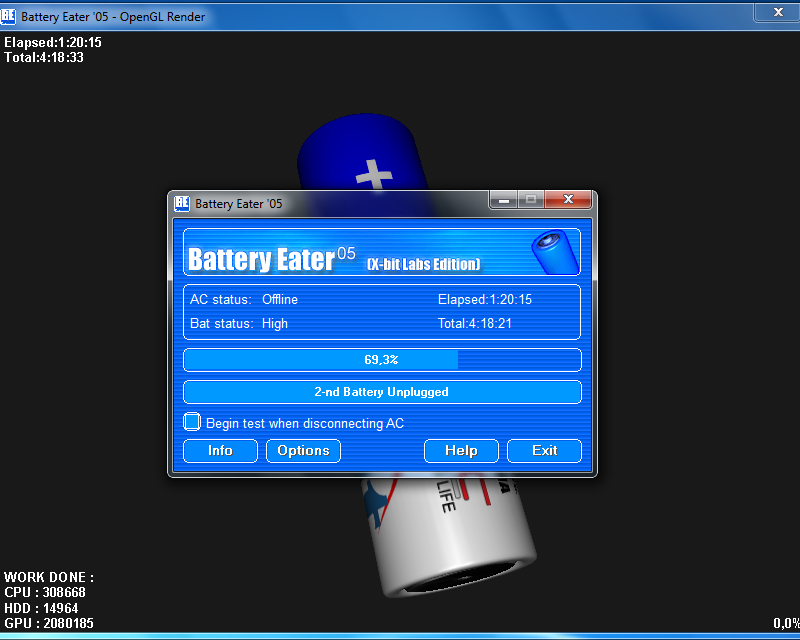
Task: Open the Info panel
Action: click(220, 451)
